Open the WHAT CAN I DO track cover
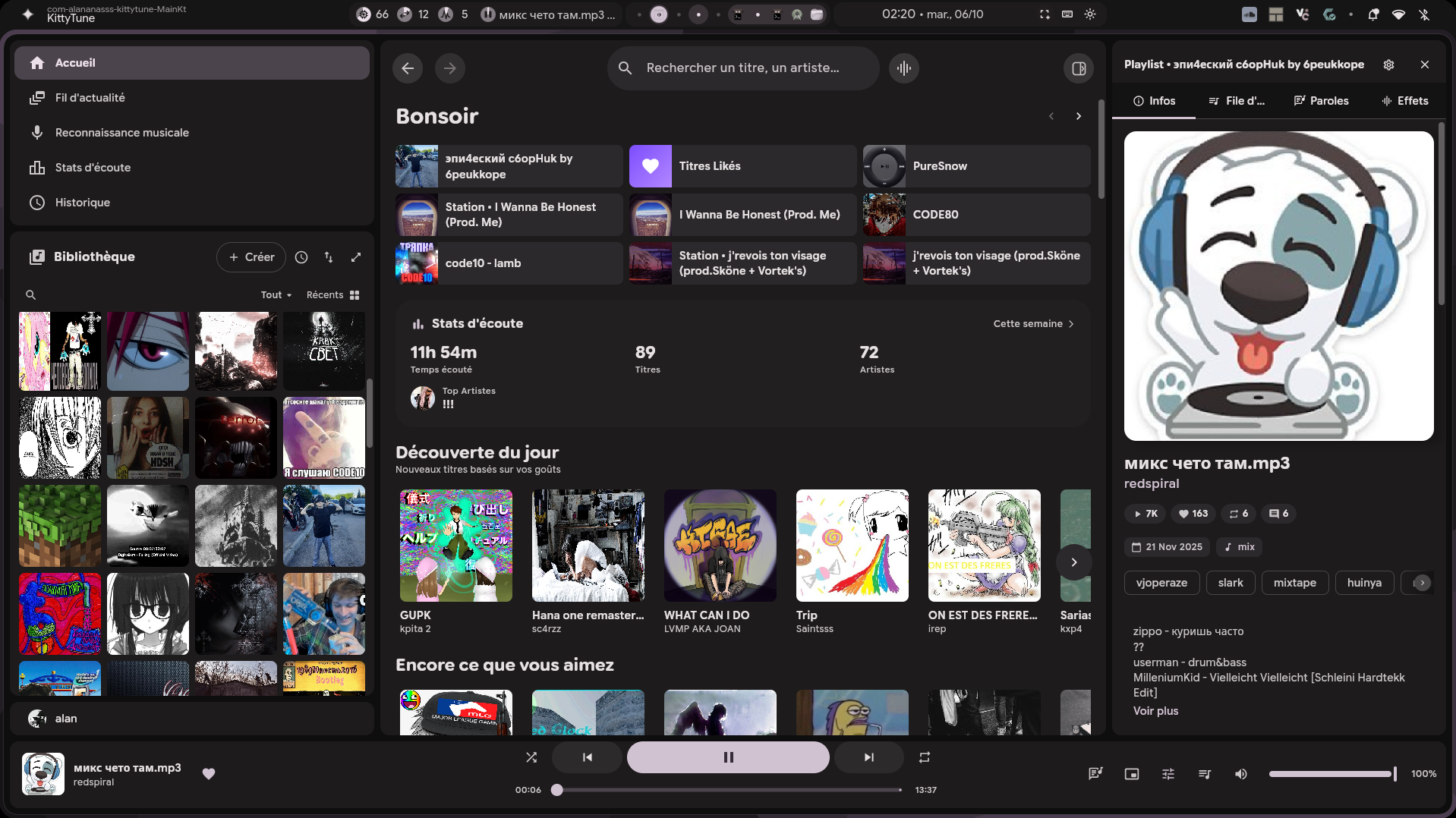The width and height of the screenshot is (1456, 818). coord(720,546)
